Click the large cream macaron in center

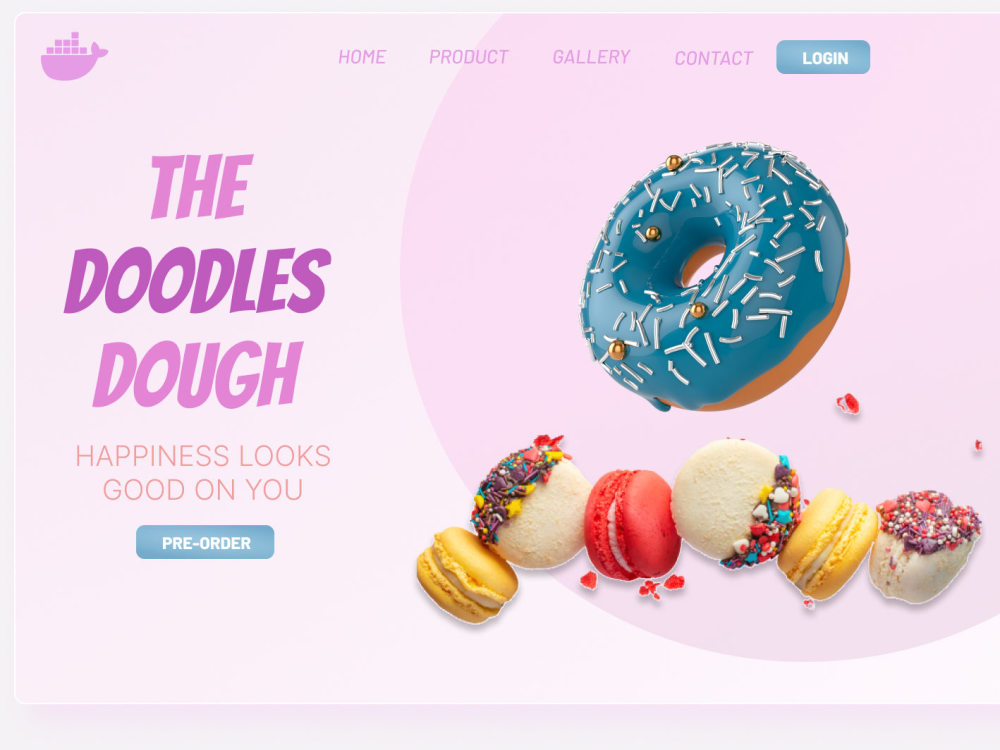click(x=737, y=503)
